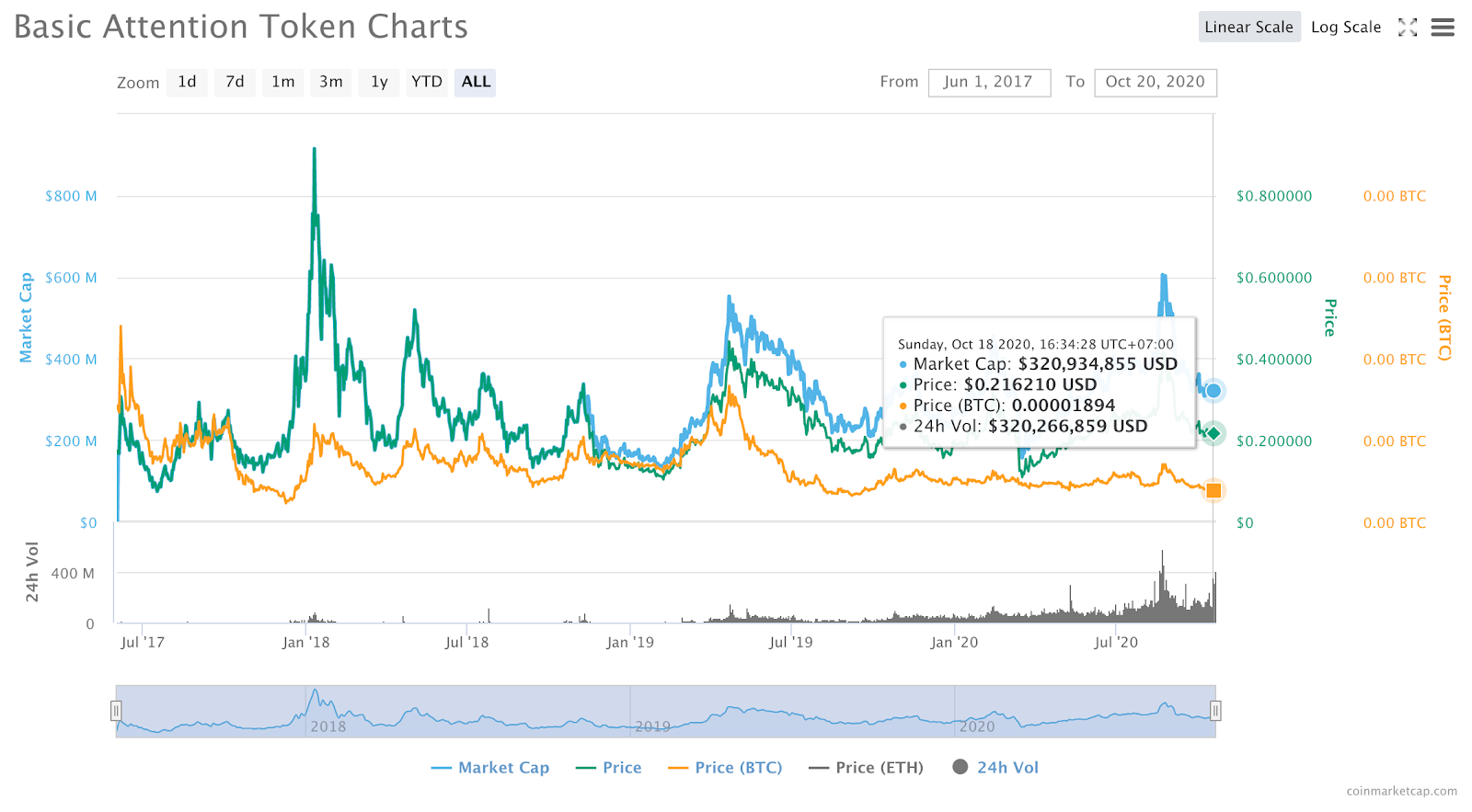Toggle Price (BTC) series in legend
Screen dimensions: 1472x812
click(x=726, y=768)
